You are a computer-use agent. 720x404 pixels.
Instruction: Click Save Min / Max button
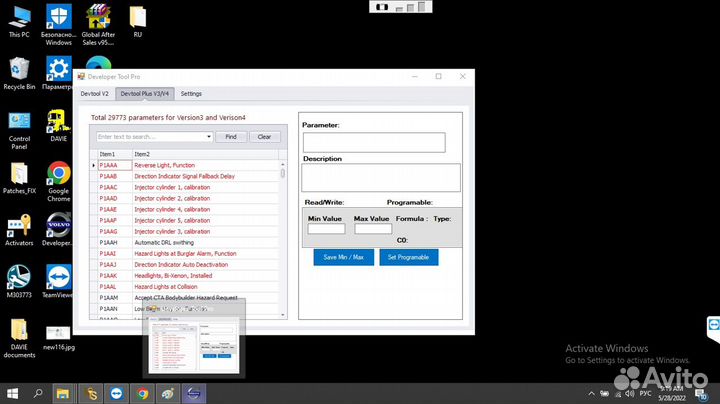point(343,257)
